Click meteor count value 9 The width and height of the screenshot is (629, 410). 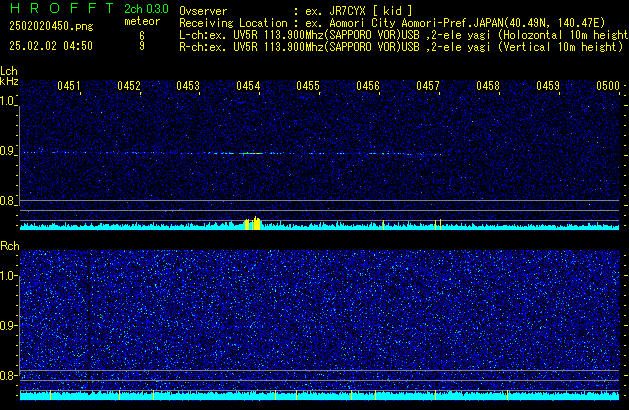pos(142,46)
